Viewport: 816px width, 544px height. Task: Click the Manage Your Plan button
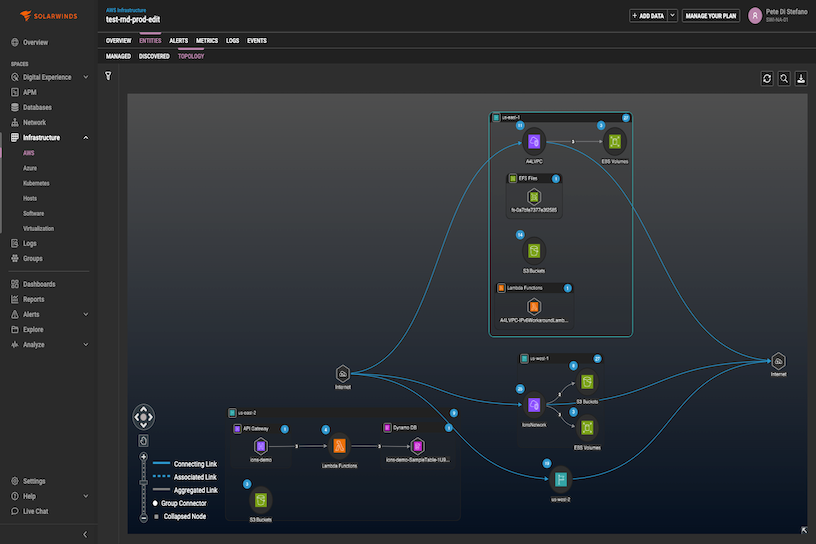[709, 16]
